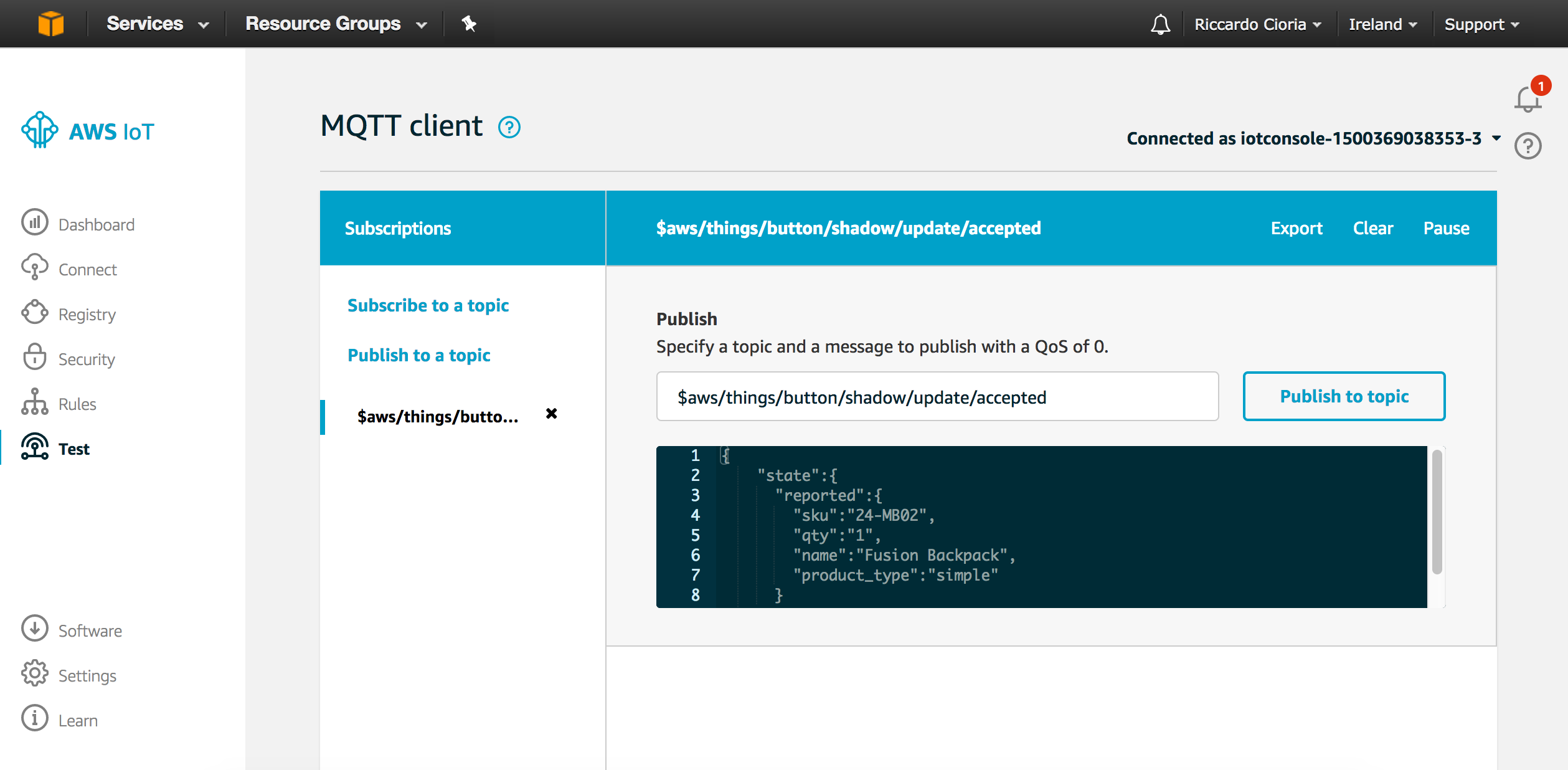Screen dimensions: 1568x770
Task: Open the Support dropdown
Action: pos(1482,24)
